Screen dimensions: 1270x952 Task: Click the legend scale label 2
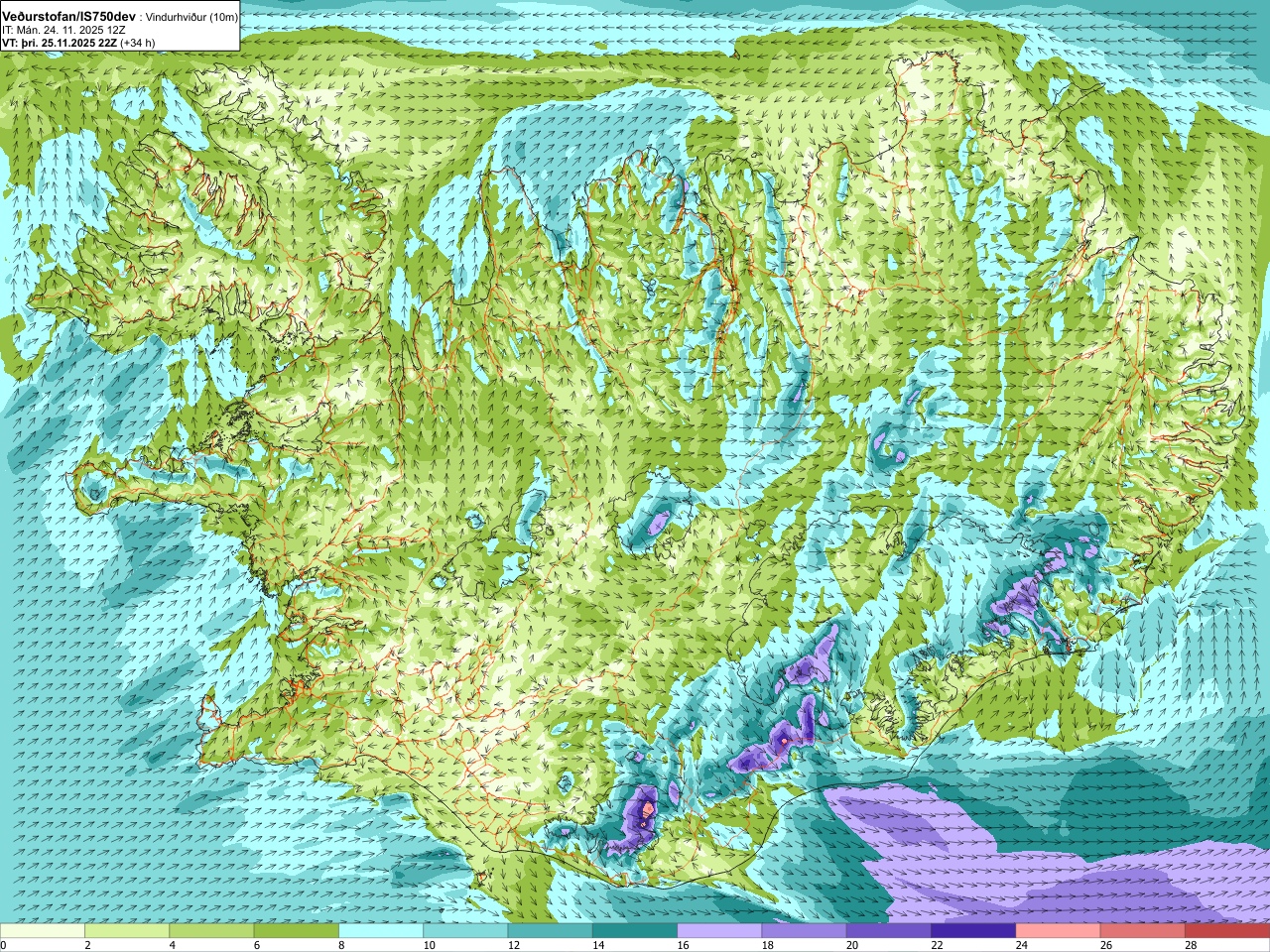(x=87, y=945)
